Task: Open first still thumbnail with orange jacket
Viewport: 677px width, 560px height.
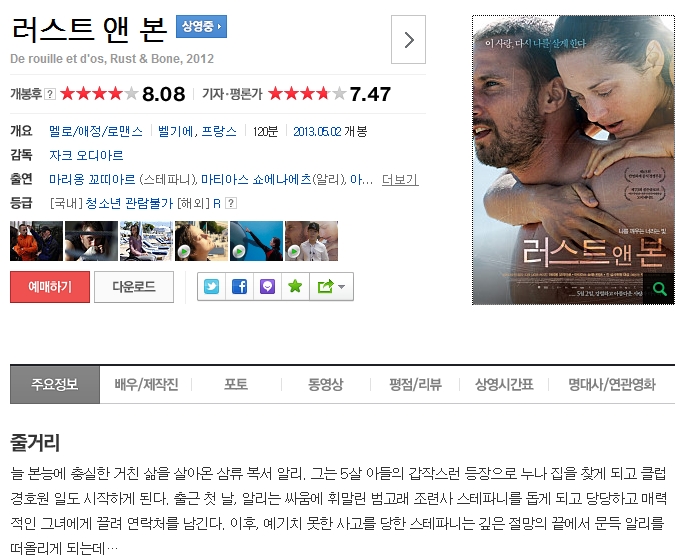Action: point(36,241)
